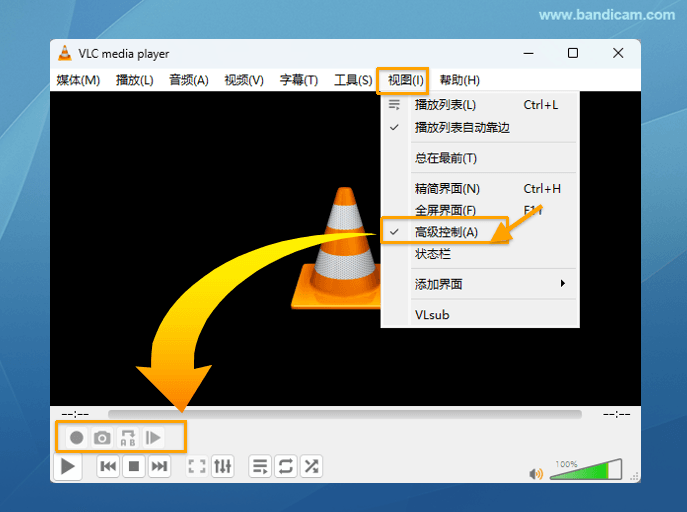Adjust the volume slider at 100%
This screenshot has height=512, width=687.
click(586, 470)
